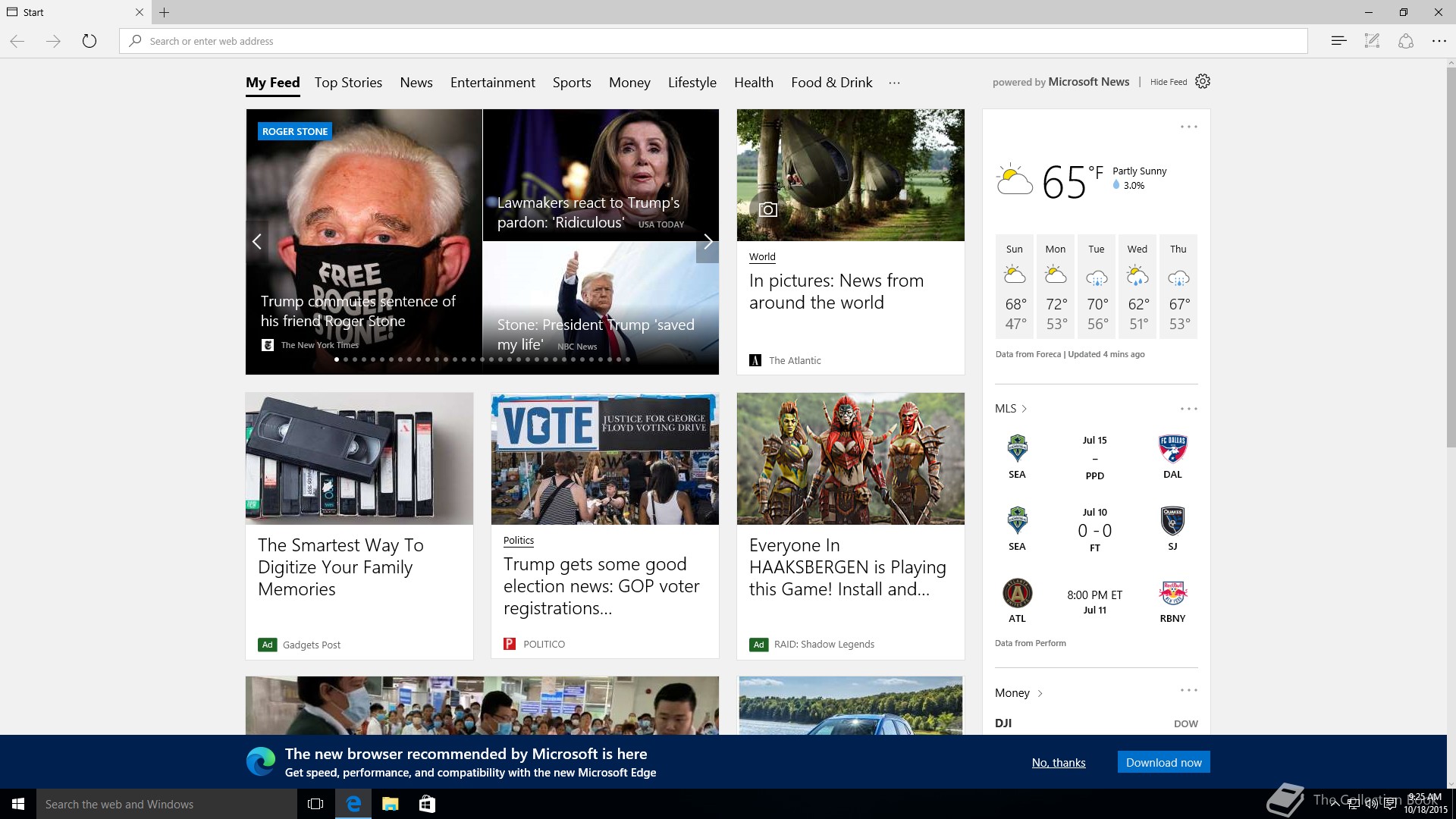1456x819 pixels.
Task: Open the browser More actions ellipsis
Action: pyautogui.click(x=1439, y=41)
